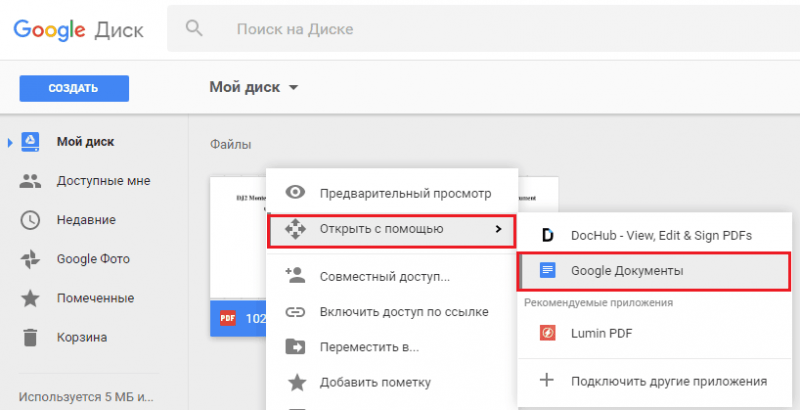The width and height of the screenshot is (800, 410).
Task: Select Мой диск label in sidebar
Action: pyautogui.click(x=85, y=142)
